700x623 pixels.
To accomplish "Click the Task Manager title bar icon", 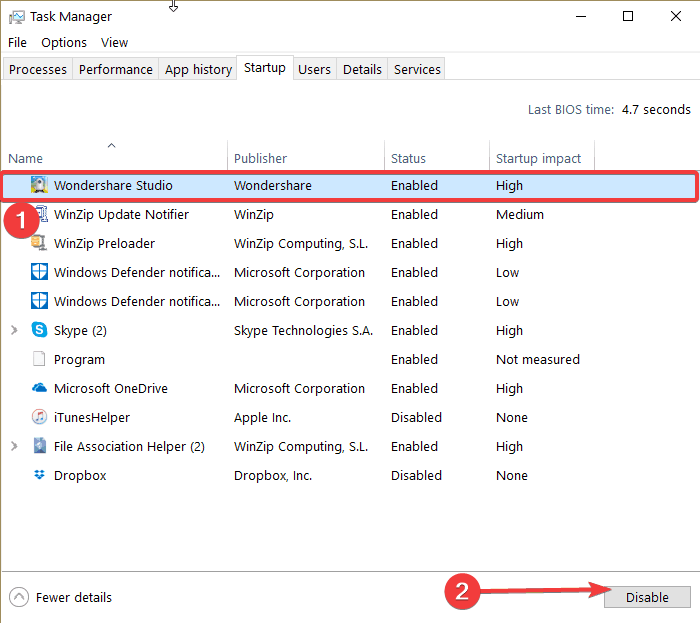I will click(x=17, y=16).
